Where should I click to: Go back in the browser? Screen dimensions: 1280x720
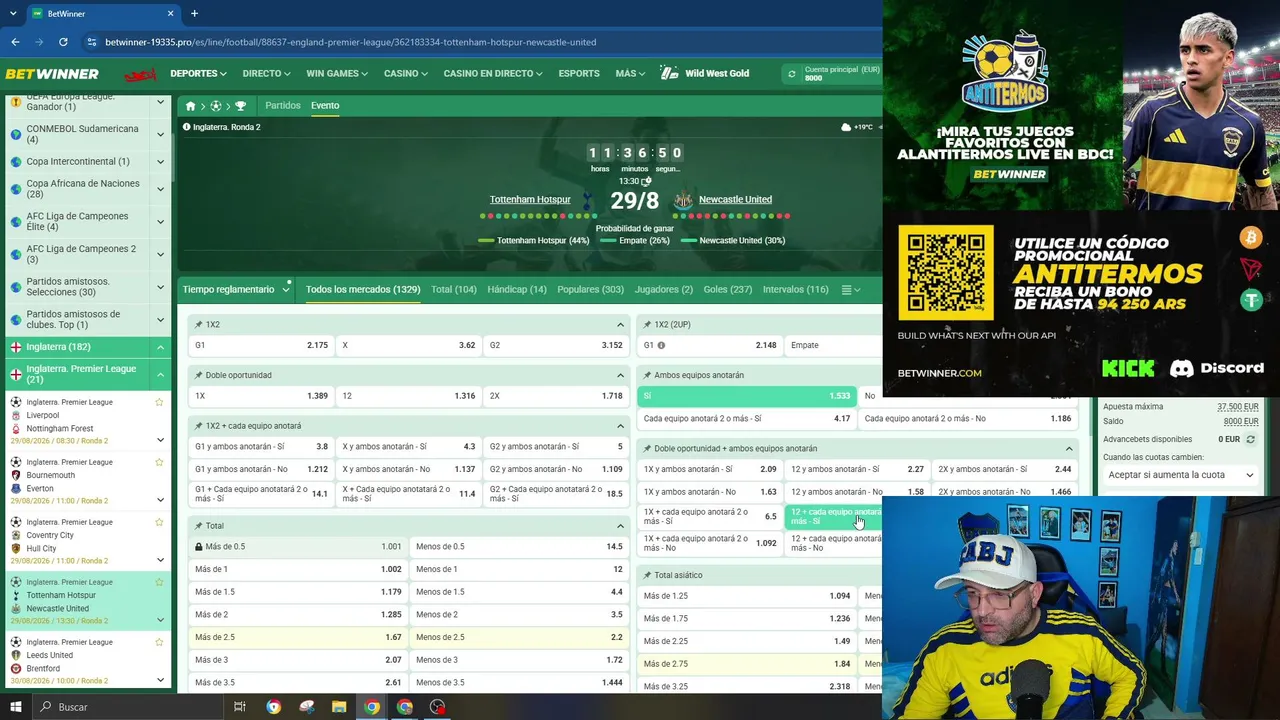[x=15, y=42]
